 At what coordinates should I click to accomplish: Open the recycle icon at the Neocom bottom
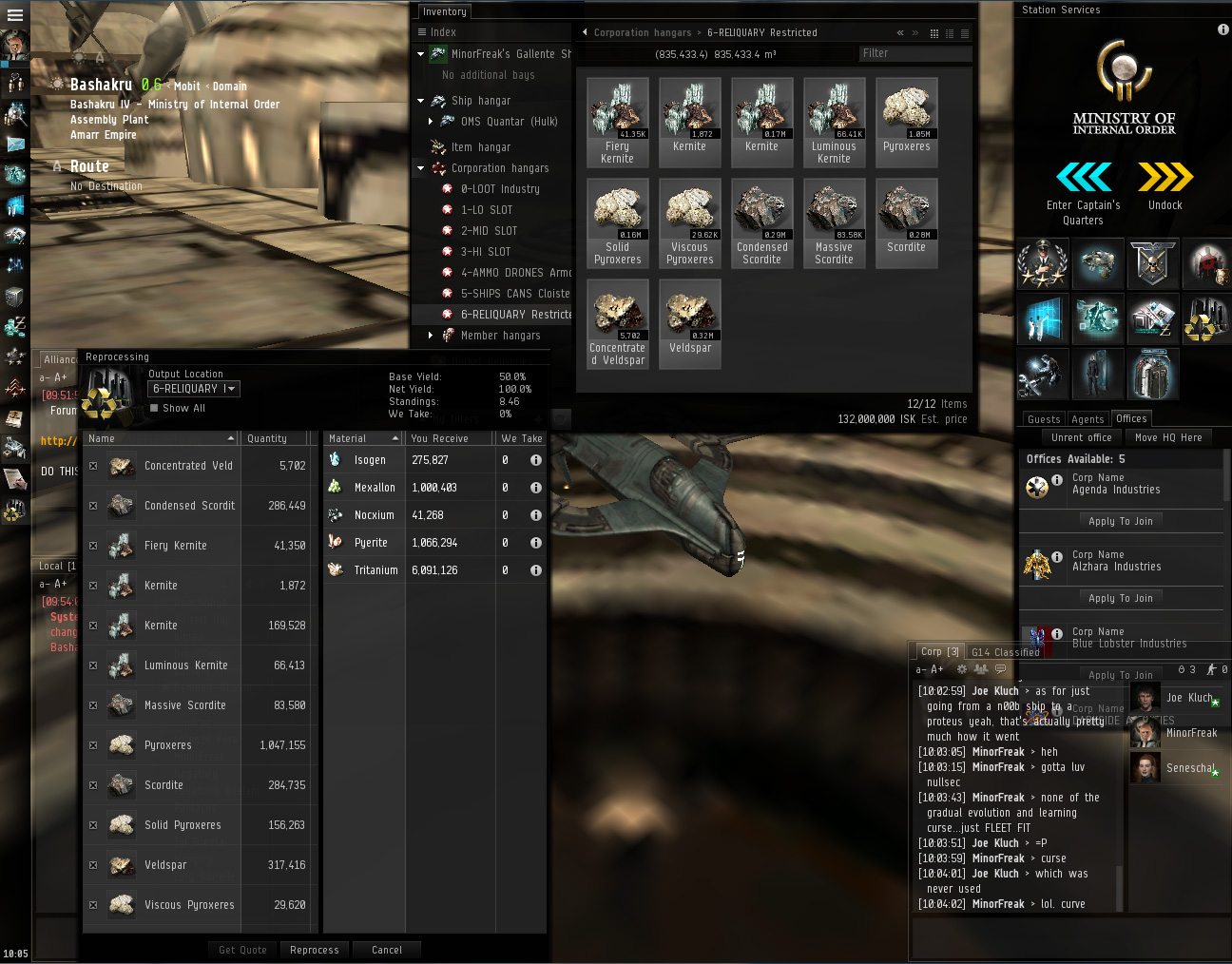pyautogui.click(x=14, y=511)
